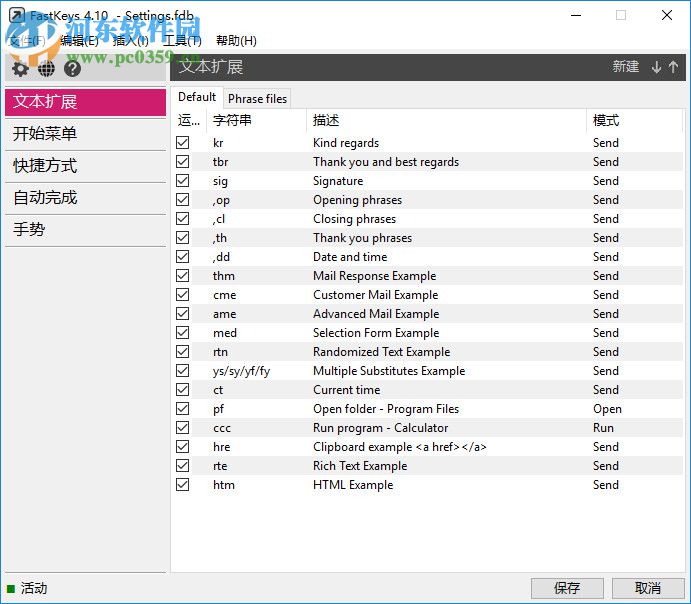691x604 pixels.
Task: Disable the htm HTML Example checkbox
Action: (x=182, y=485)
